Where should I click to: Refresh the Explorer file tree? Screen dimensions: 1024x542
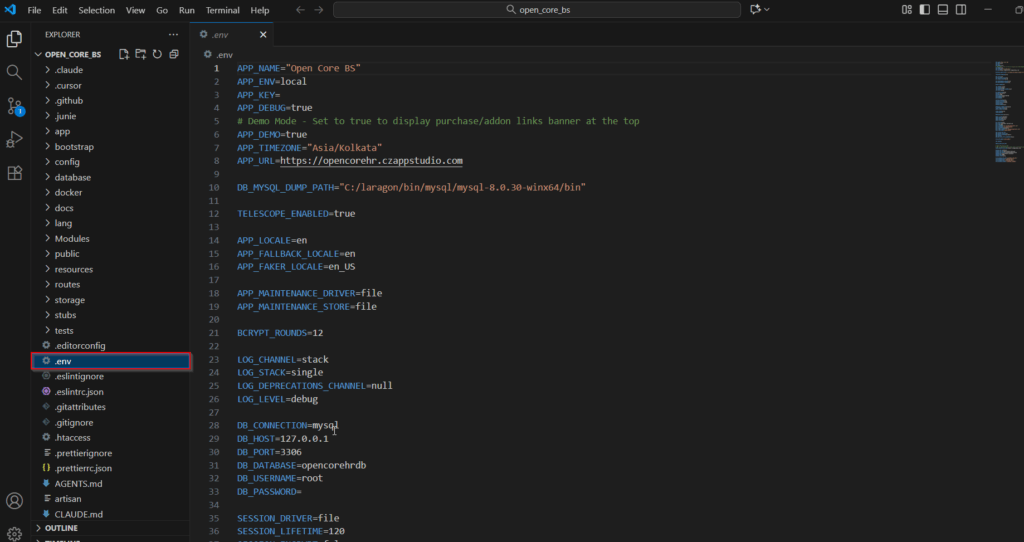tap(157, 54)
